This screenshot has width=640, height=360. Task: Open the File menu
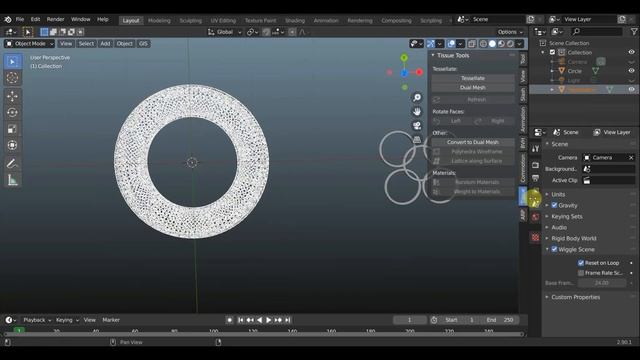(x=20, y=19)
